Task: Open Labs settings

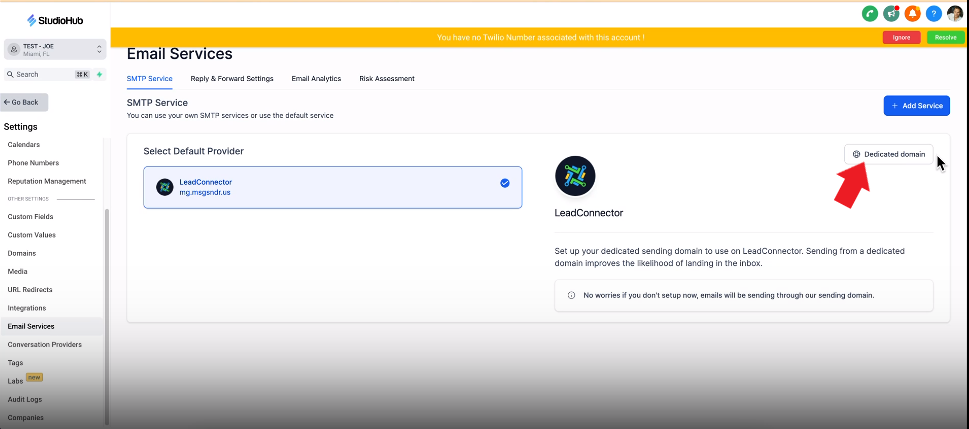Action: click(x=15, y=381)
